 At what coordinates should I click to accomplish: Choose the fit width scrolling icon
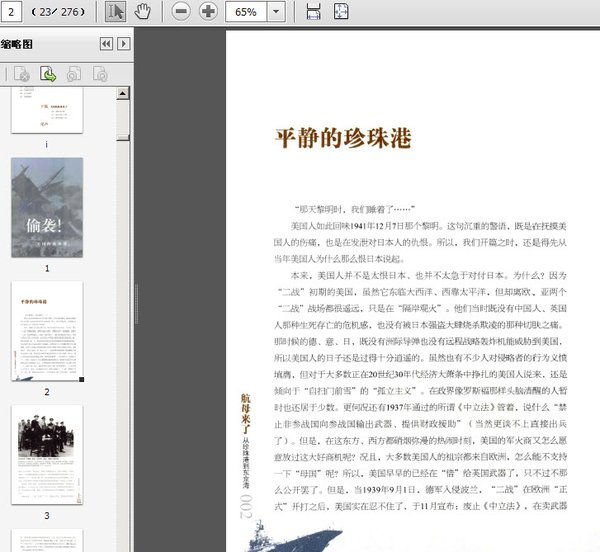click(314, 11)
